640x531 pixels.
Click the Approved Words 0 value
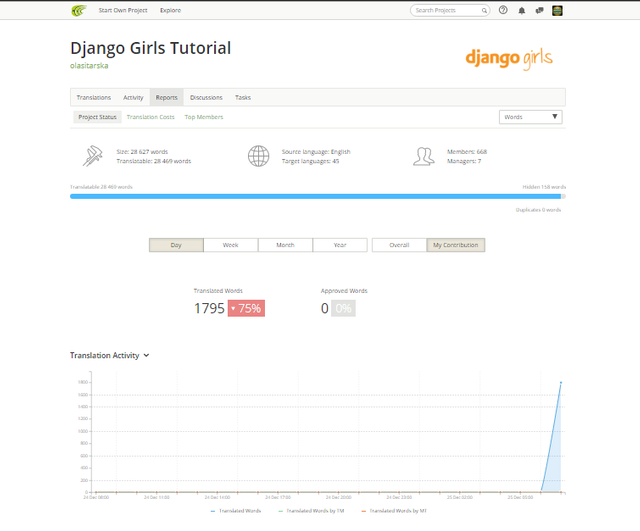[x=324, y=308]
